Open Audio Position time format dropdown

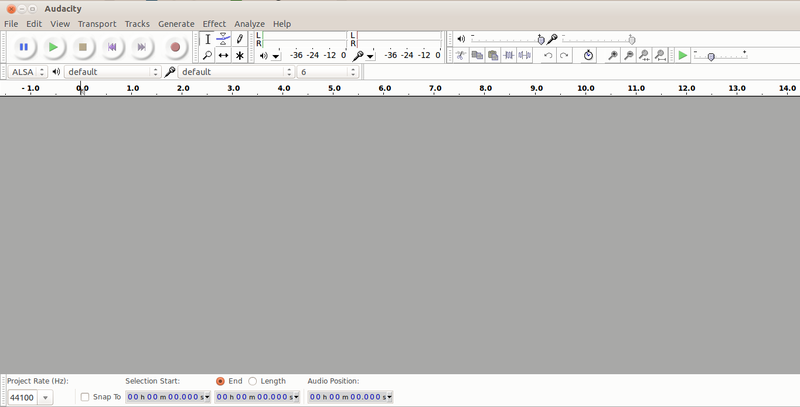(390, 397)
